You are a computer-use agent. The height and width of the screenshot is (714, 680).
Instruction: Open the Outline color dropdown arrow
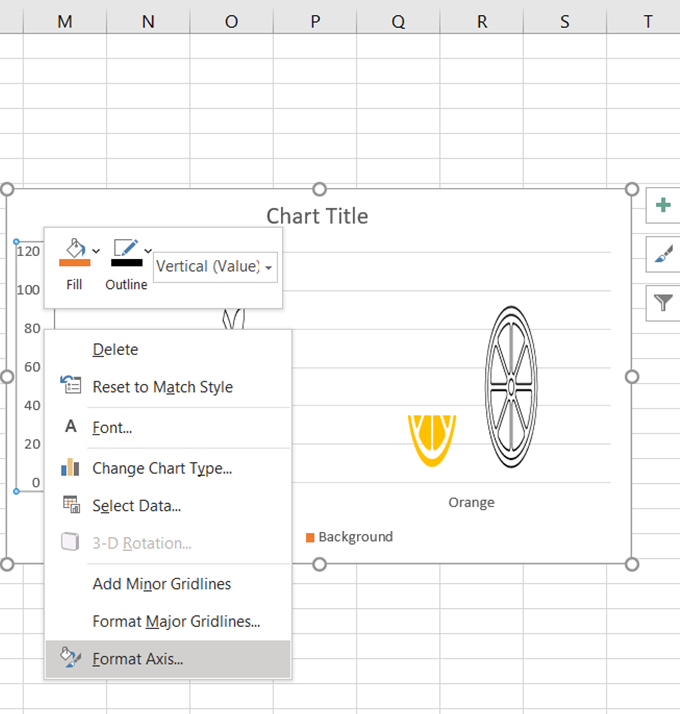(148, 251)
